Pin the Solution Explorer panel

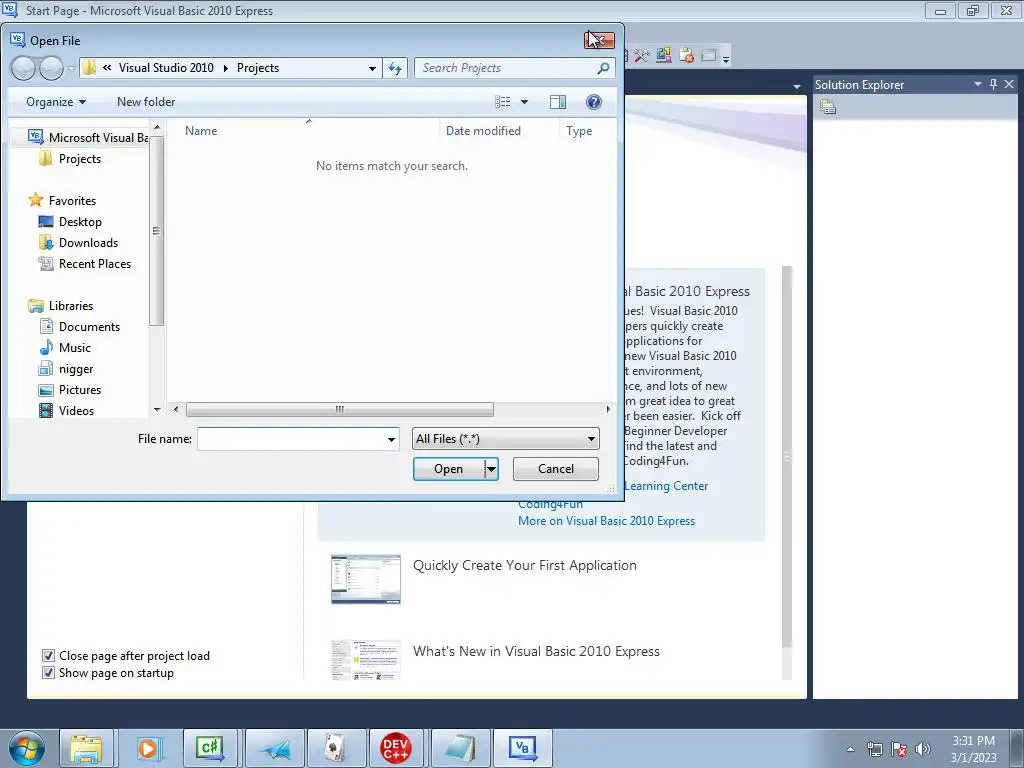point(993,84)
